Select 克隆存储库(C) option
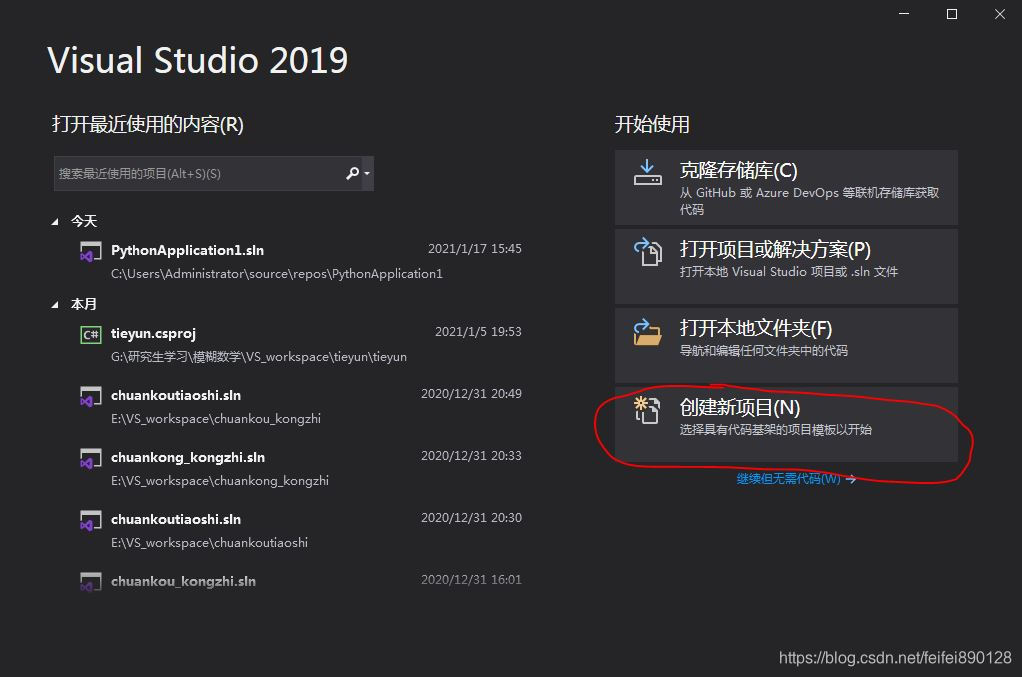The height and width of the screenshot is (677, 1022). coord(786,188)
